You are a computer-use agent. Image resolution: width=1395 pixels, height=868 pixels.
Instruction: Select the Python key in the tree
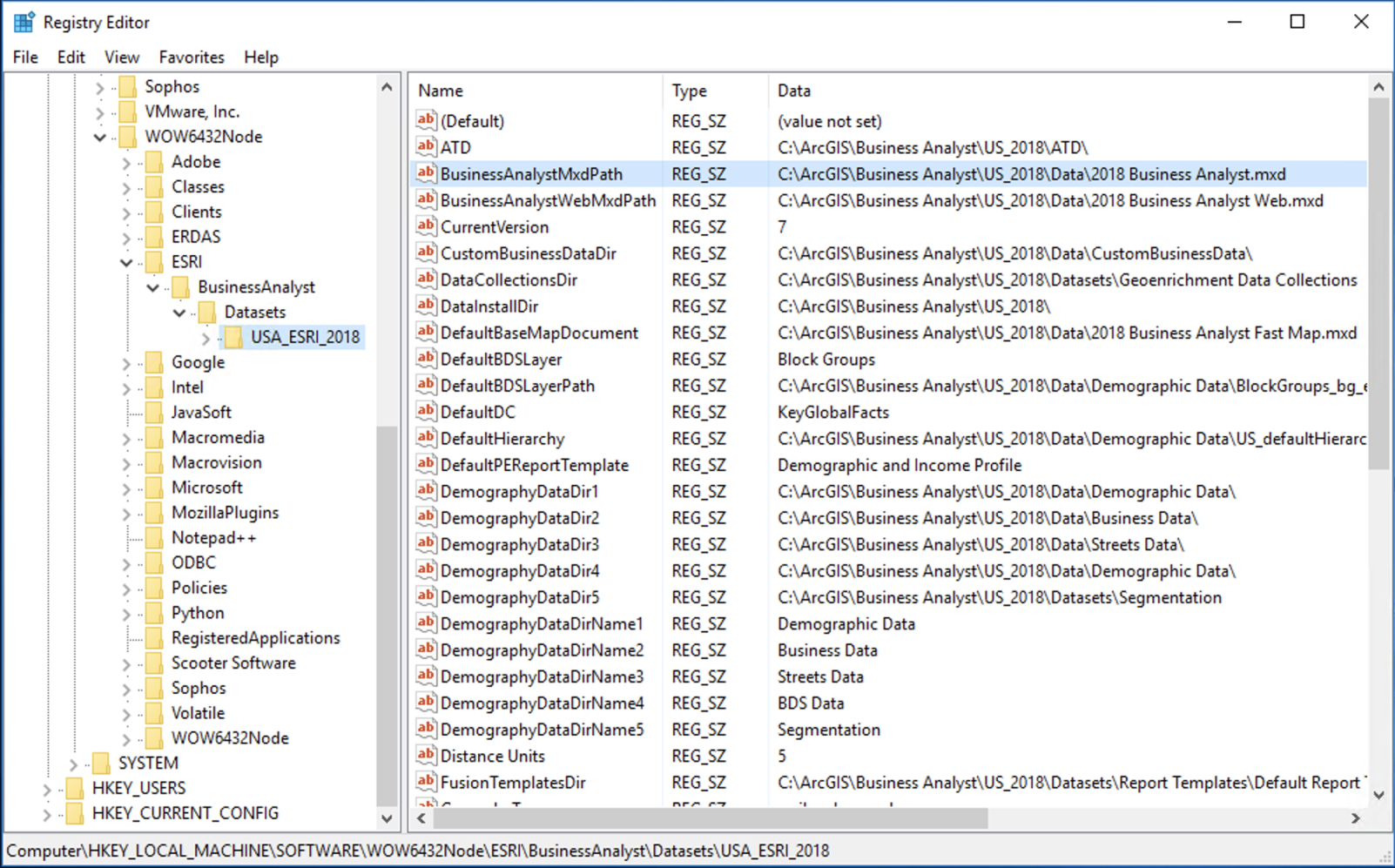pos(198,613)
